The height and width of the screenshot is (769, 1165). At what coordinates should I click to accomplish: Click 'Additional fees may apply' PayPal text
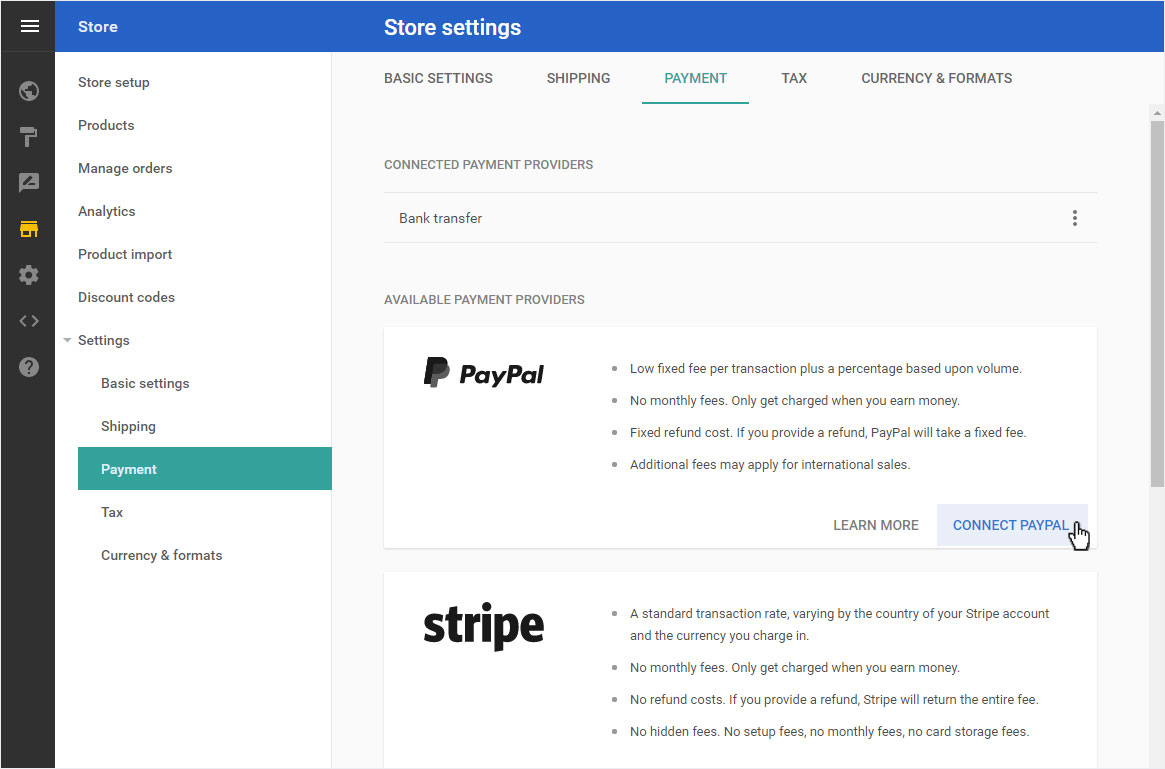click(x=770, y=465)
